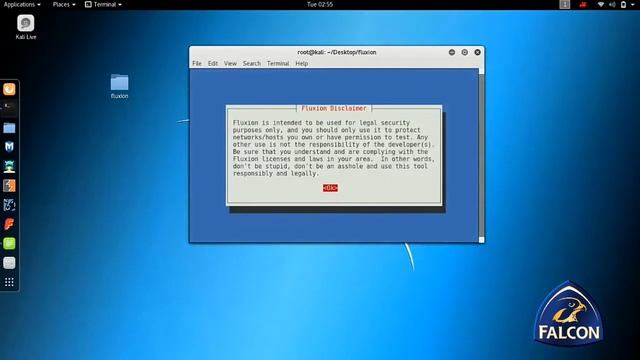Open the terminal icon in the dock
Image resolution: width=640 pixels, height=360 pixels.
point(9,108)
